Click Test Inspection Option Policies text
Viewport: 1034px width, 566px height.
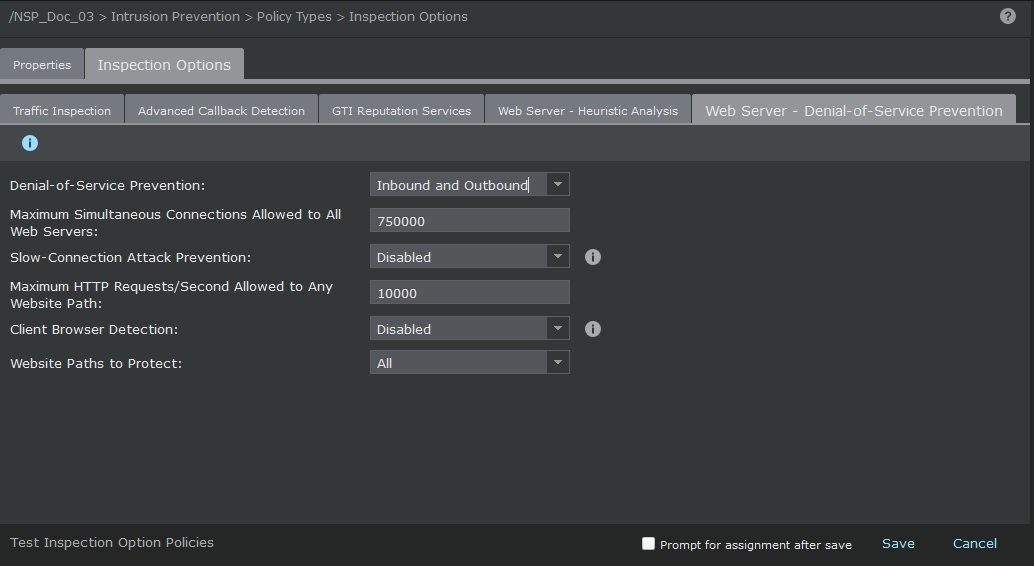pyautogui.click(x=112, y=542)
